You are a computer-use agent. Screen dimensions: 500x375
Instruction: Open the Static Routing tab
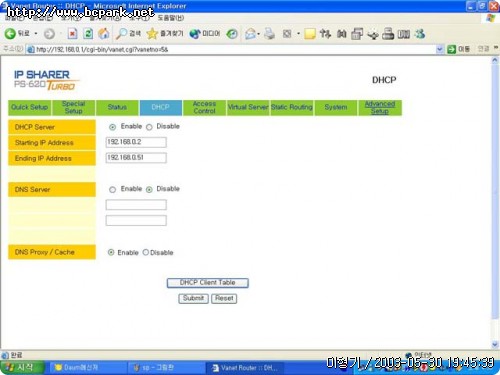tap(292, 107)
